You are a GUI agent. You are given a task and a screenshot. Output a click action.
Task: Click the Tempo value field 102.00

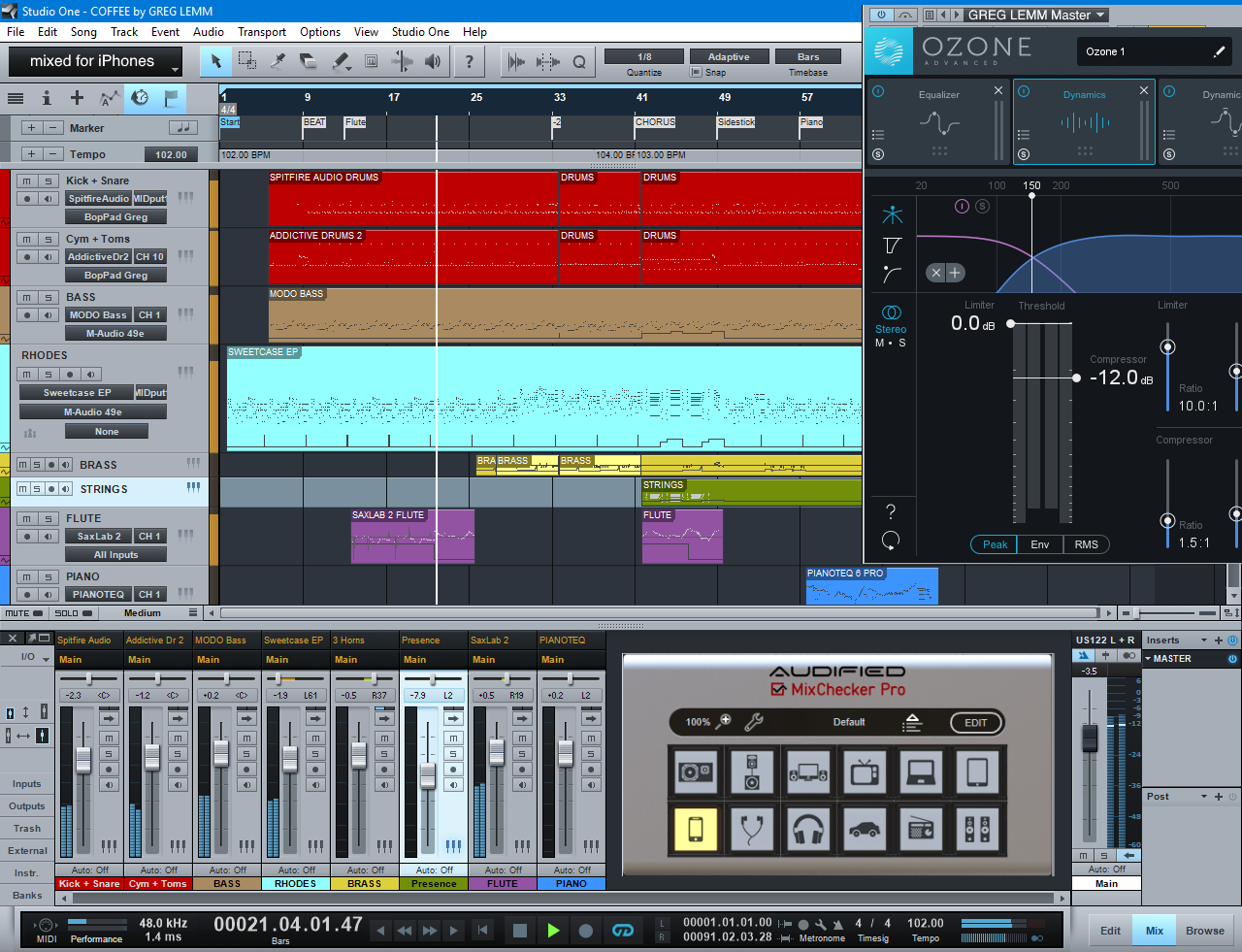pyautogui.click(x=171, y=154)
